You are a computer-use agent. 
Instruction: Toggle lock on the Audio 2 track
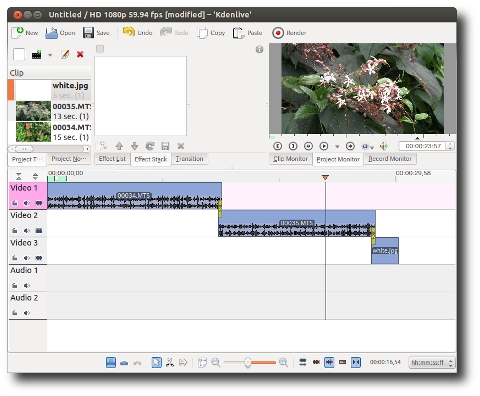[x=15, y=313]
